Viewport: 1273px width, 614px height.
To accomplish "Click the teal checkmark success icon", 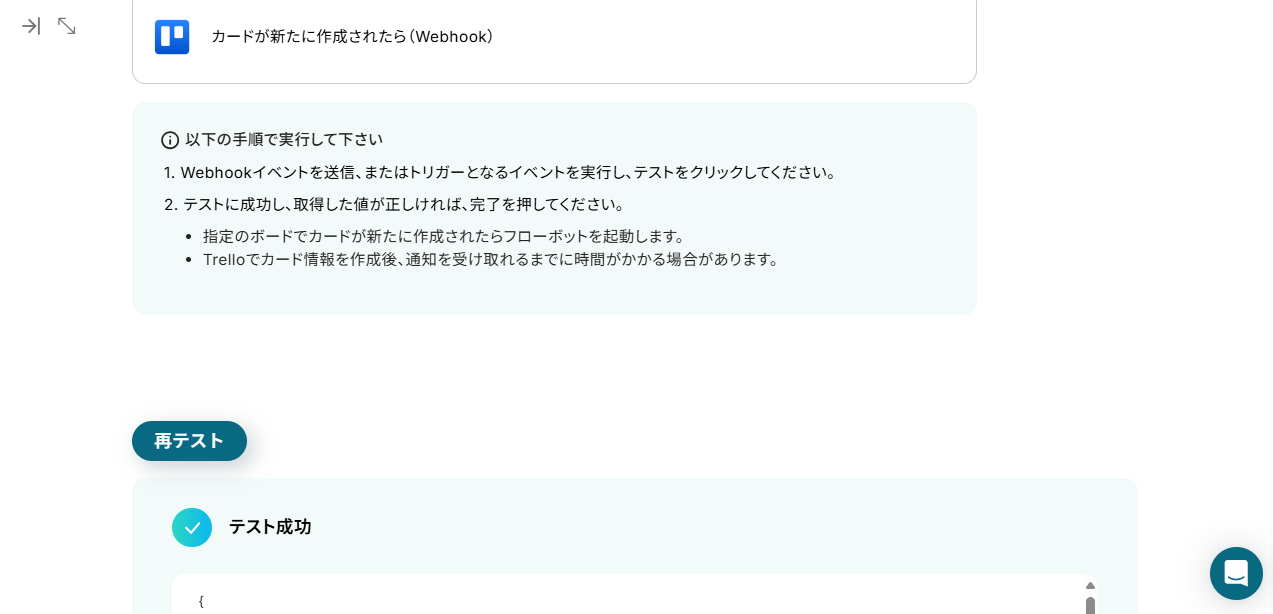I will pos(192,527).
